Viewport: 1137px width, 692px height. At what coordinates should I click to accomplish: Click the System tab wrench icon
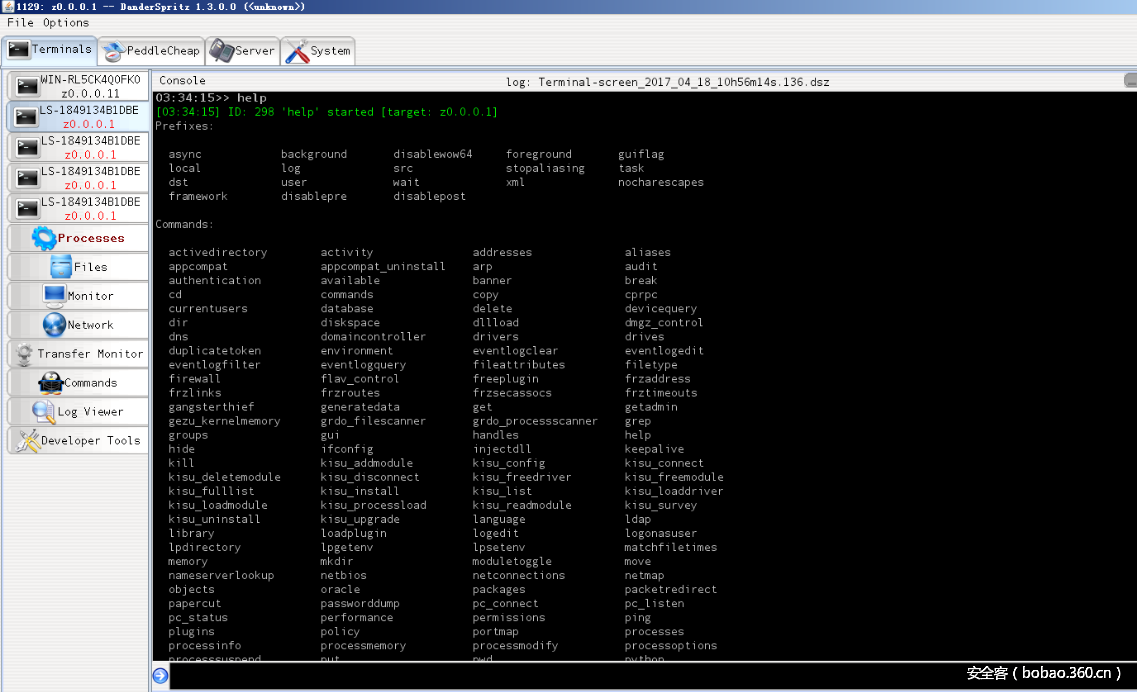pyautogui.click(x=297, y=52)
